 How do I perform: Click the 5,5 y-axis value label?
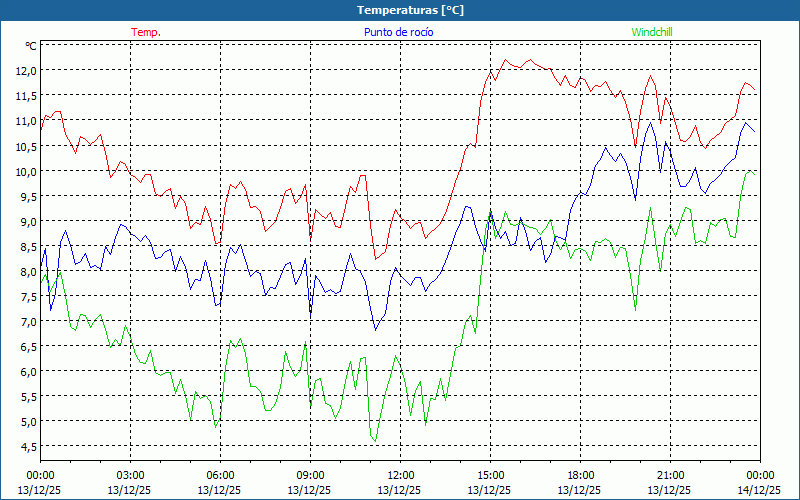[x=25, y=396]
